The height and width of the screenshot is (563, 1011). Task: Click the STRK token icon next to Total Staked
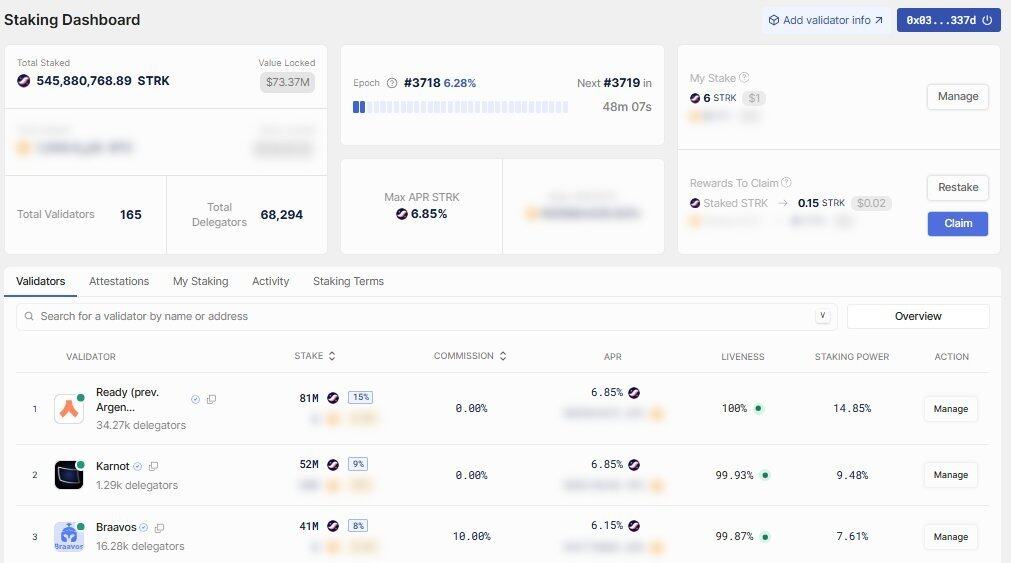click(24, 81)
